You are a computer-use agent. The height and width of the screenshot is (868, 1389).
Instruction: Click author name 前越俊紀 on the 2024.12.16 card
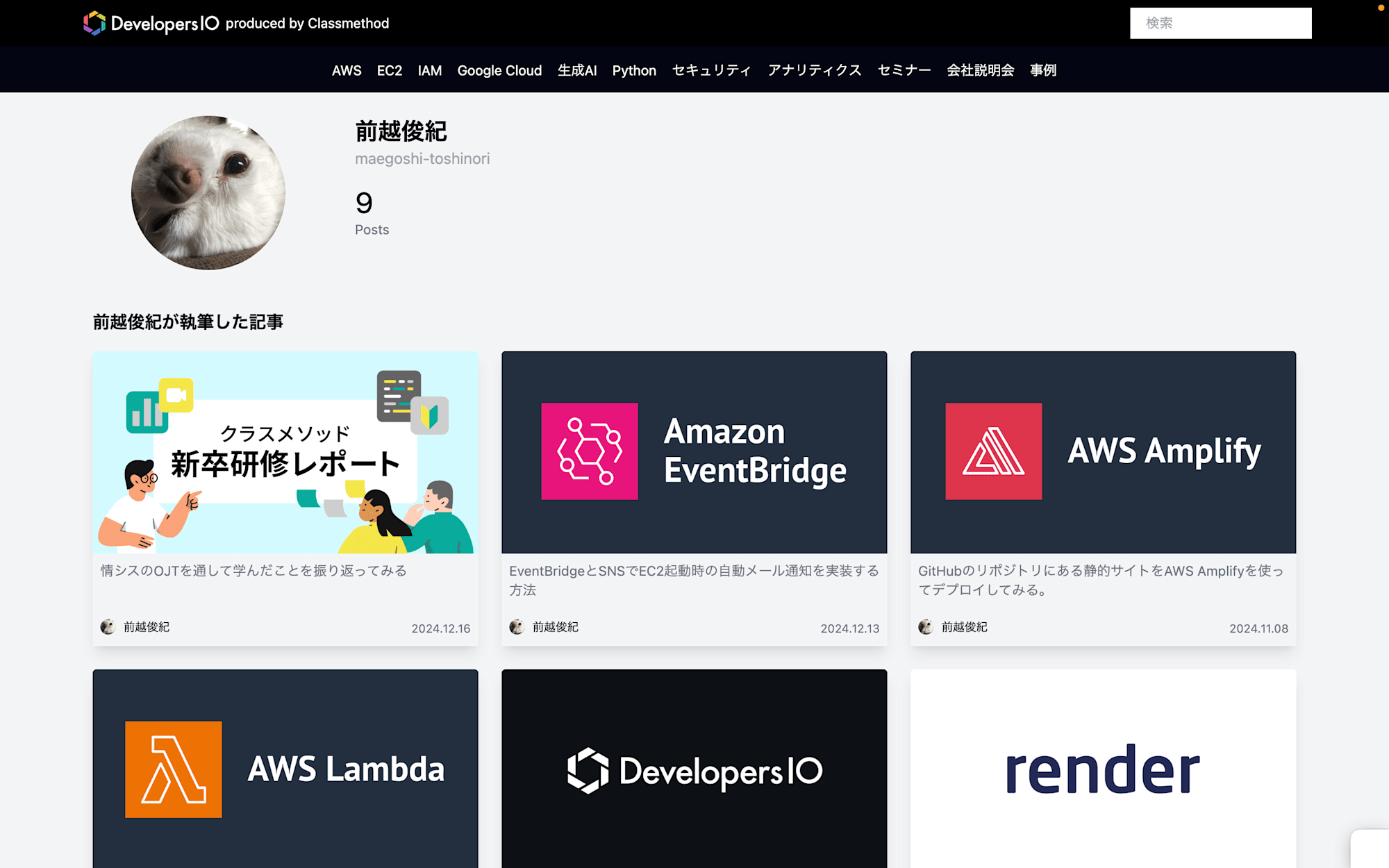tap(147, 627)
